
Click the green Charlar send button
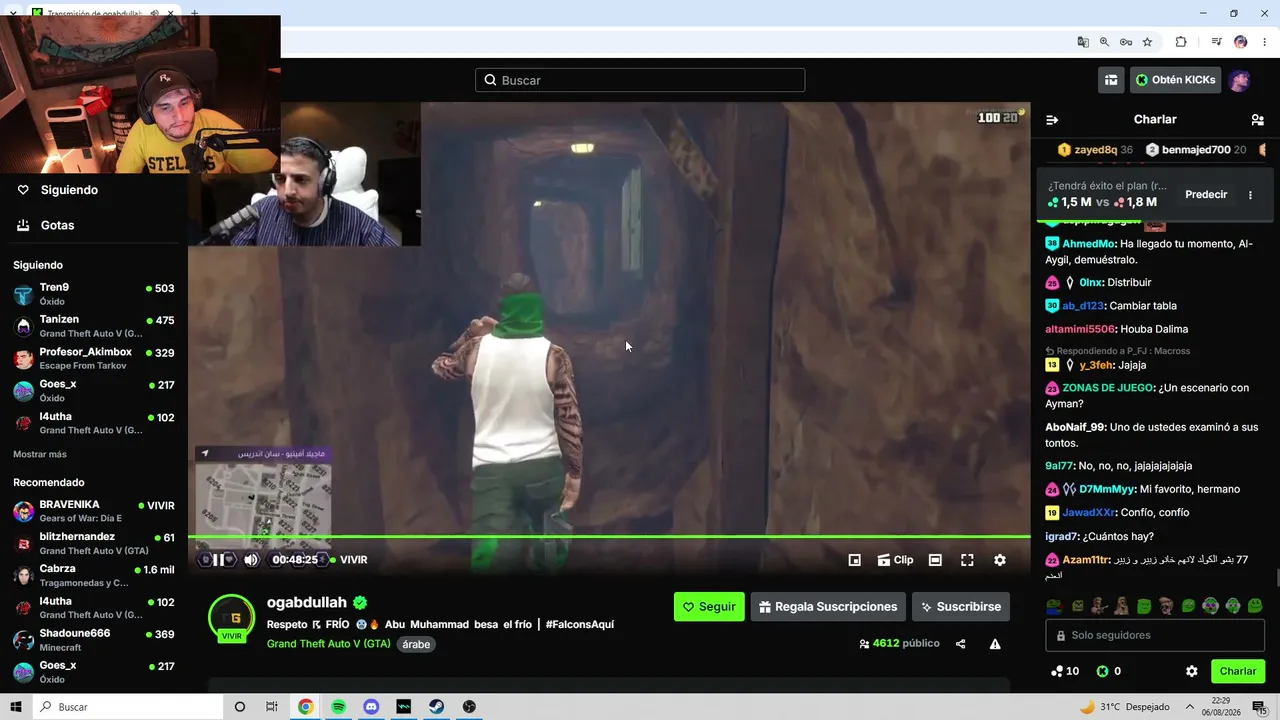click(1238, 671)
